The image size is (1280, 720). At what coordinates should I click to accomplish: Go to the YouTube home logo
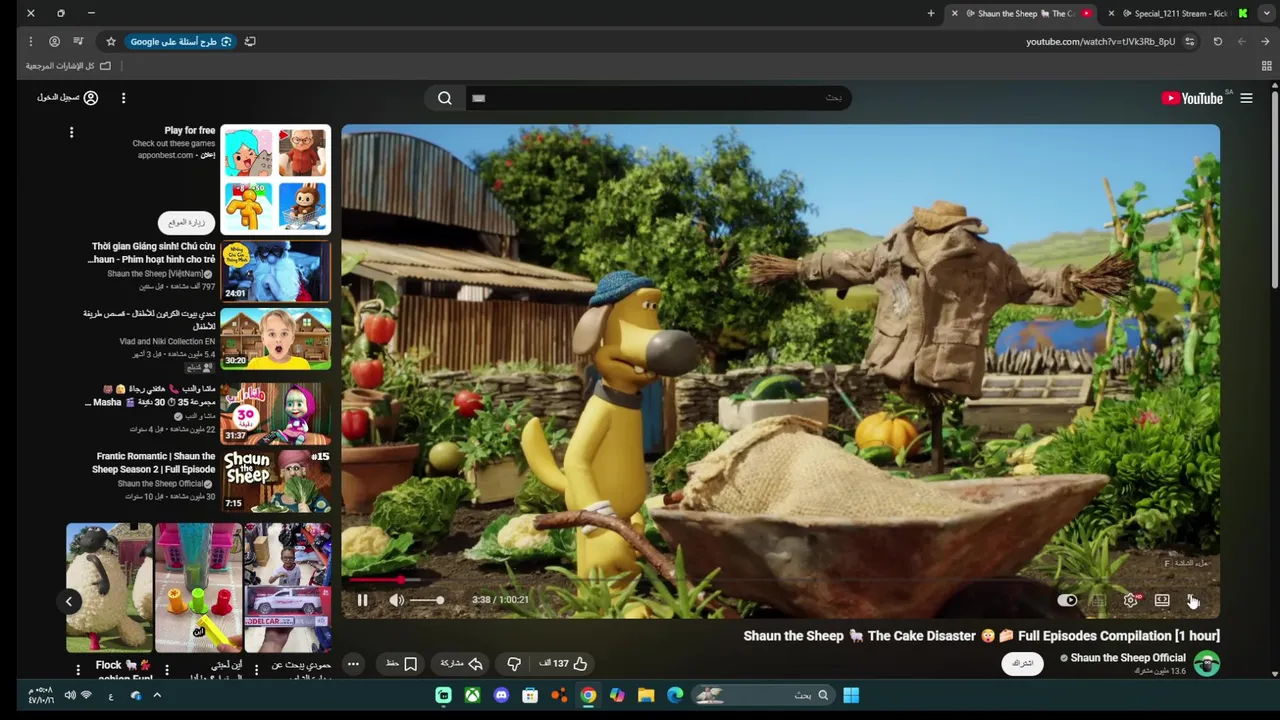(1192, 98)
